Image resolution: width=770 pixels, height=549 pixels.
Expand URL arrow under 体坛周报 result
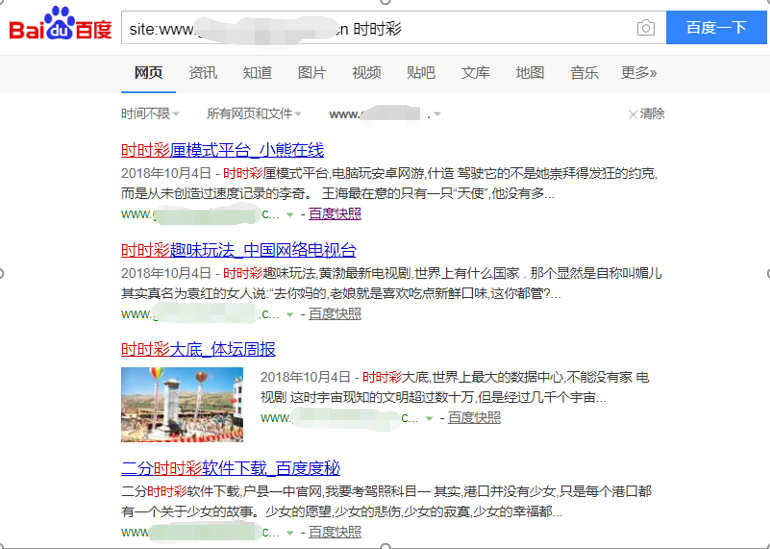coord(429,418)
